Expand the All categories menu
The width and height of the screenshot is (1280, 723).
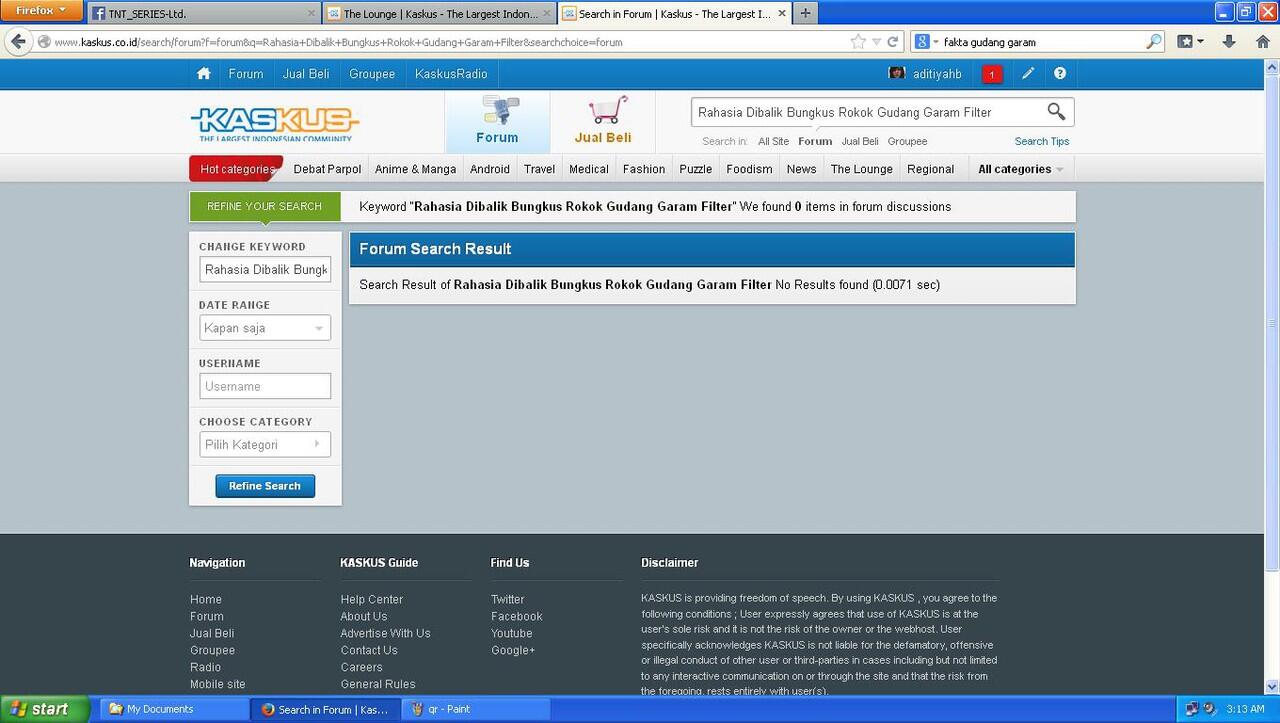click(1020, 169)
